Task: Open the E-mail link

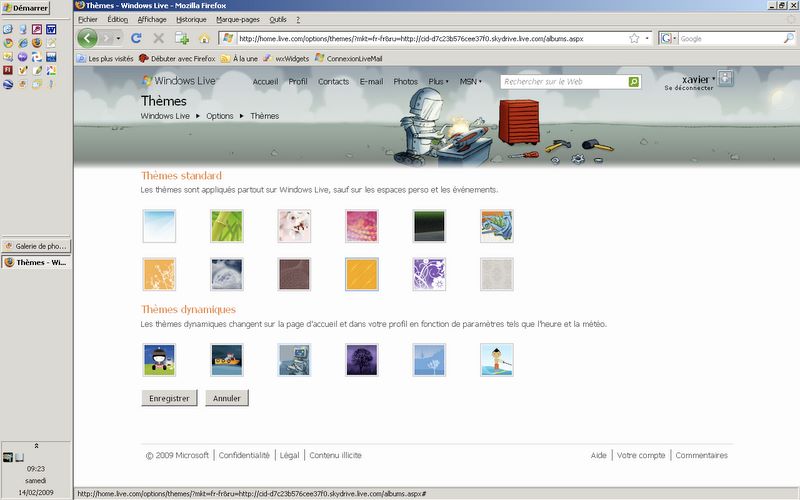Action: click(x=371, y=82)
